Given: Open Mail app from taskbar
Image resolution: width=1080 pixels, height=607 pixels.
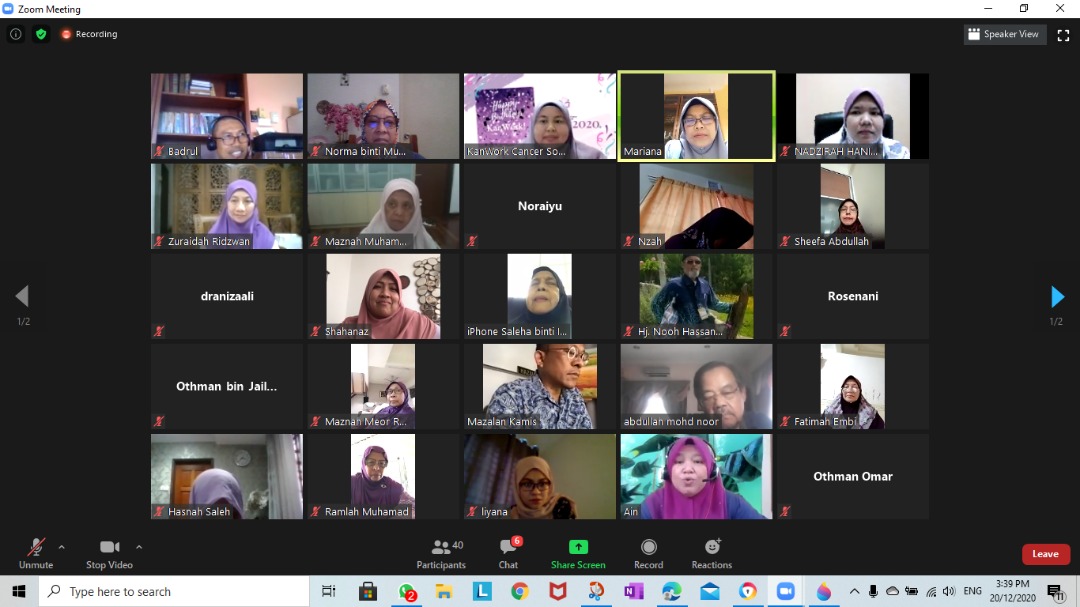Looking at the screenshot, I should click(x=710, y=591).
